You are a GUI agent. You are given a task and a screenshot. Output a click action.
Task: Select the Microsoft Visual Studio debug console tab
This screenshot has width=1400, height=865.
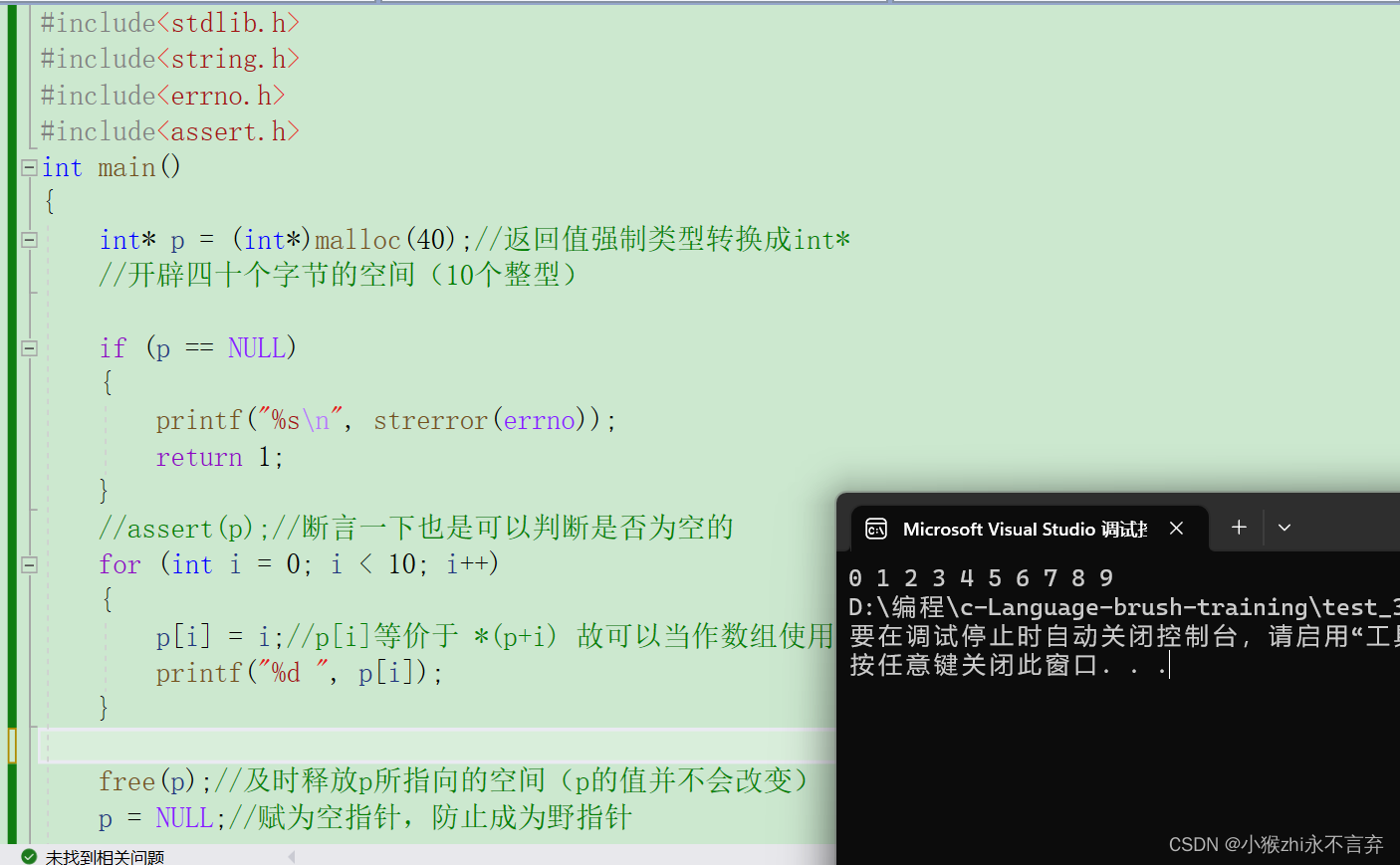[1030, 529]
